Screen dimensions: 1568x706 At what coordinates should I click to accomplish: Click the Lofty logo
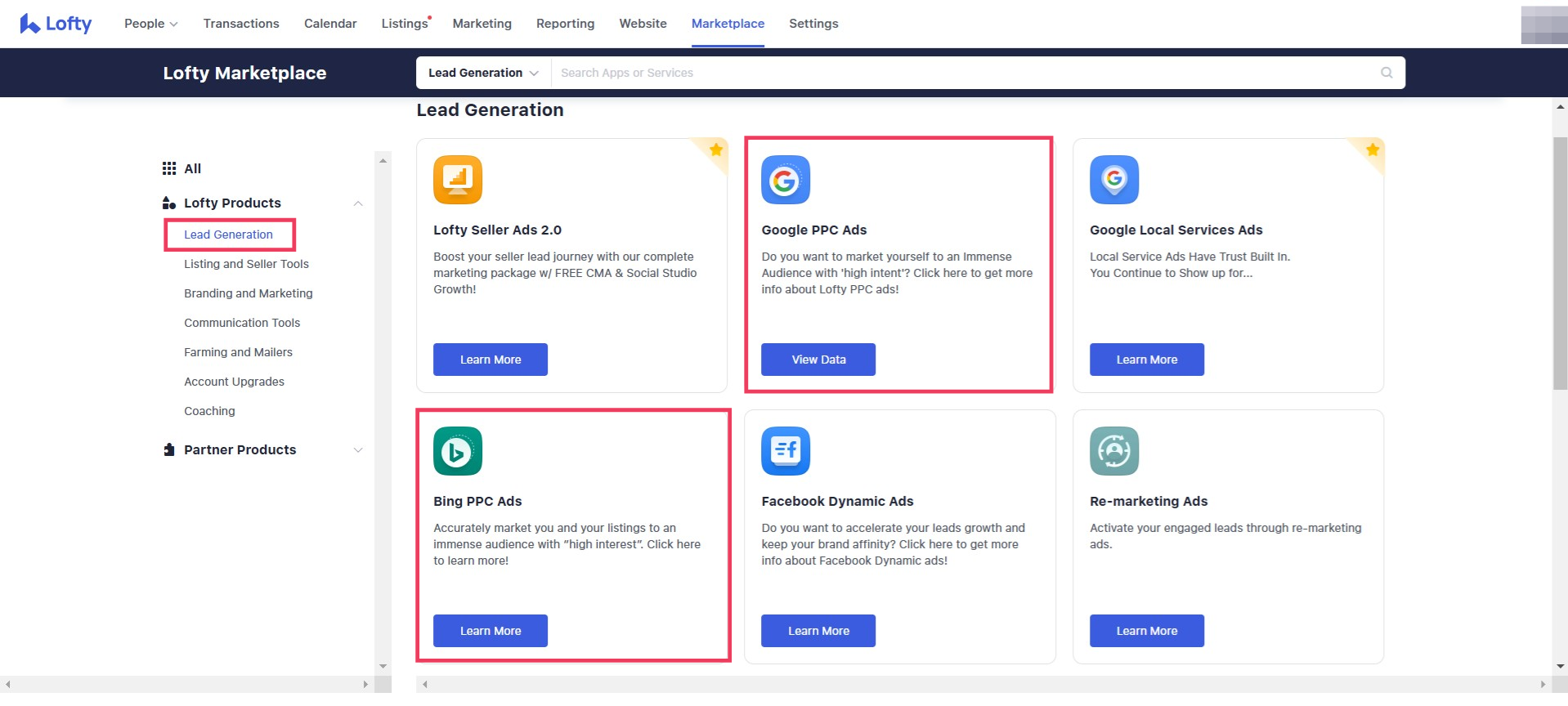tap(56, 24)
